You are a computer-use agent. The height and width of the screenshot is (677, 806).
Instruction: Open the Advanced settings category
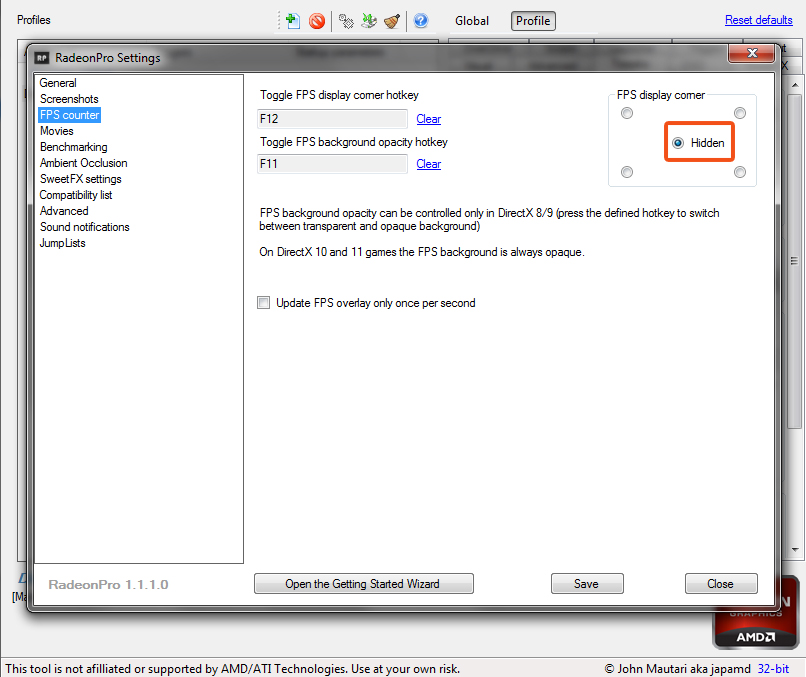[x=64, y=211]
